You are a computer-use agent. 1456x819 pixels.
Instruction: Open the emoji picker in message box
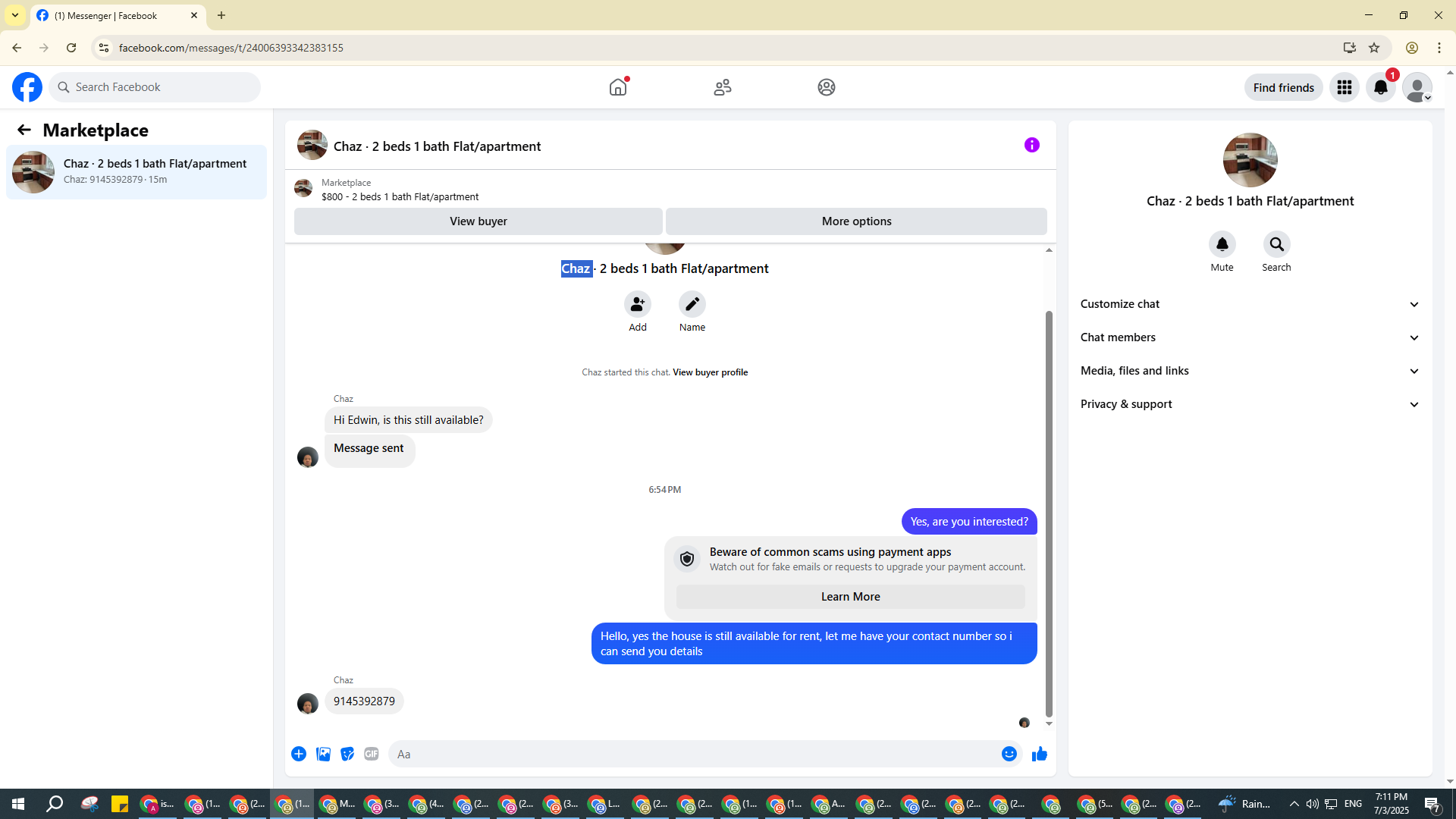1009,754
